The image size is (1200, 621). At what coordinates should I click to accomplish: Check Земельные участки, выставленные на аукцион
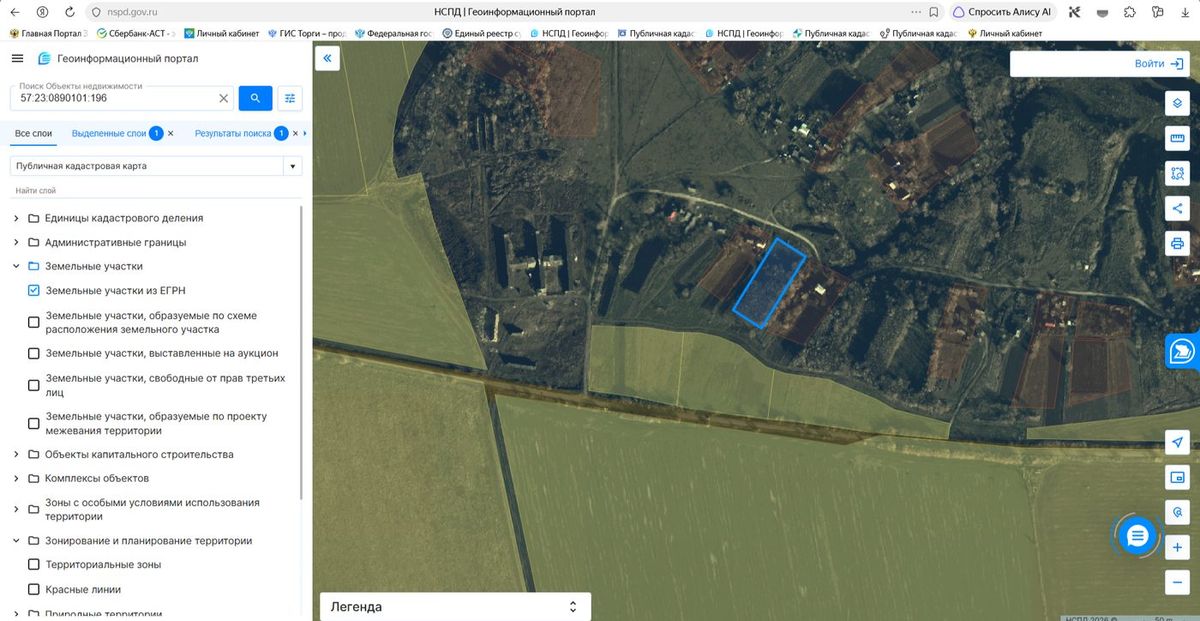tap(34, 353)
